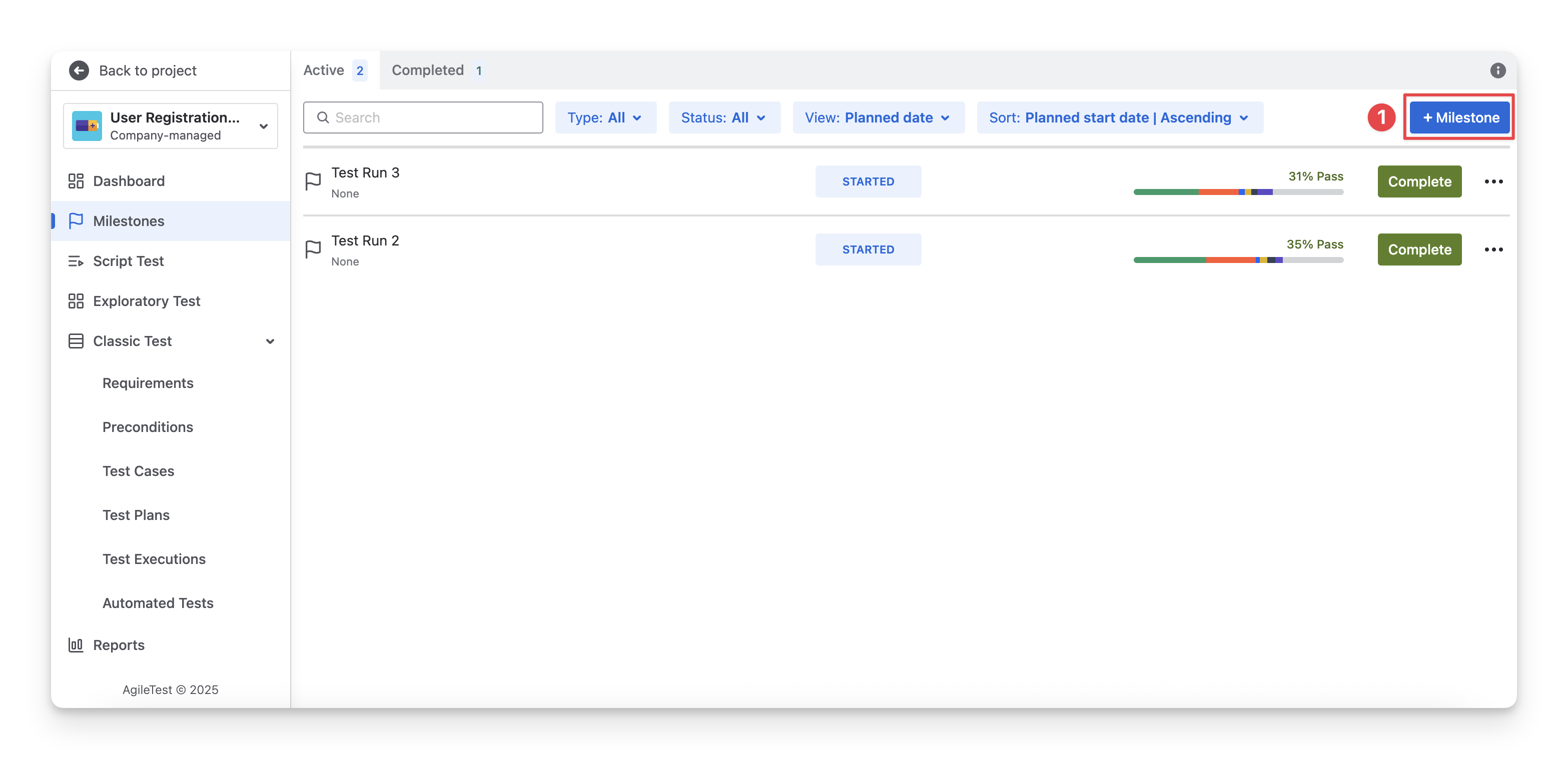Open Test Run 2 more options menu
The width and height of the screenshot is (1568, 759).
pos(1493,249)
